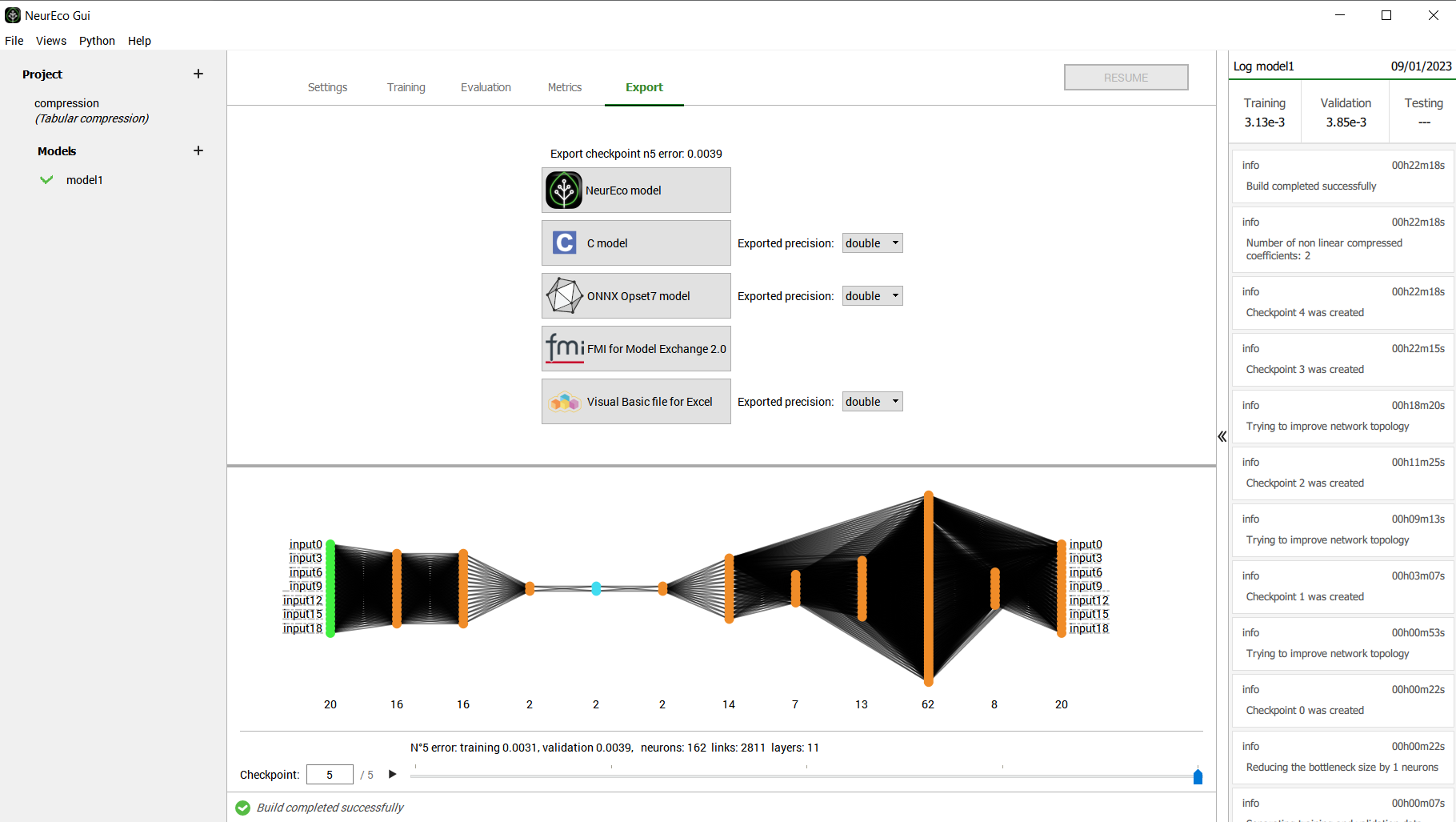Click log entry 'Checkpoint 2 was created'

point(1342,473)
